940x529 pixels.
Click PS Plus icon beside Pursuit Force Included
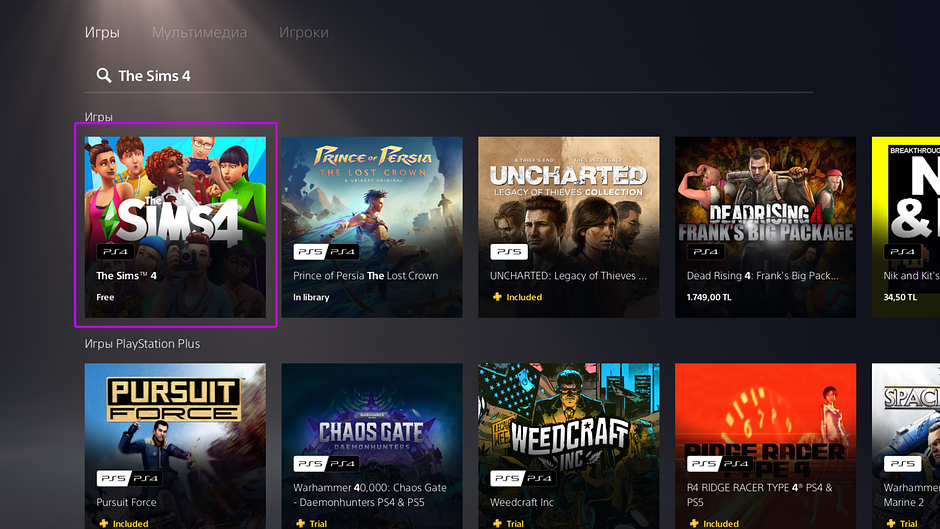point(104,524)
